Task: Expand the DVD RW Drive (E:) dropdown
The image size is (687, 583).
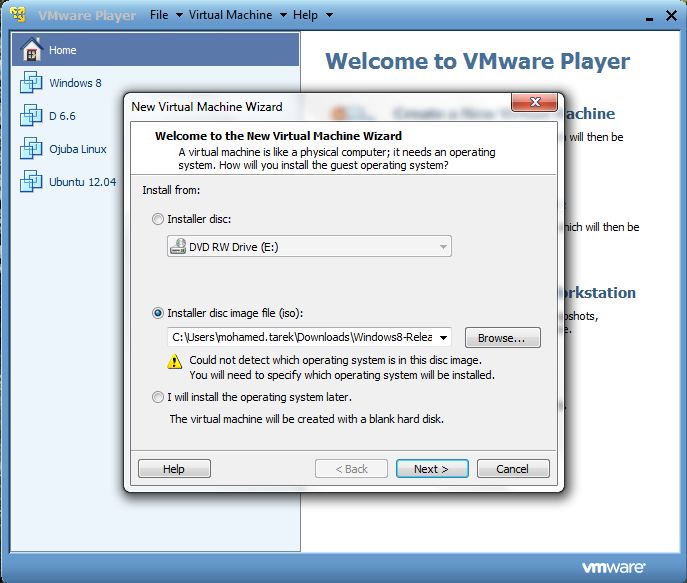Action: (x=443, y=247)
